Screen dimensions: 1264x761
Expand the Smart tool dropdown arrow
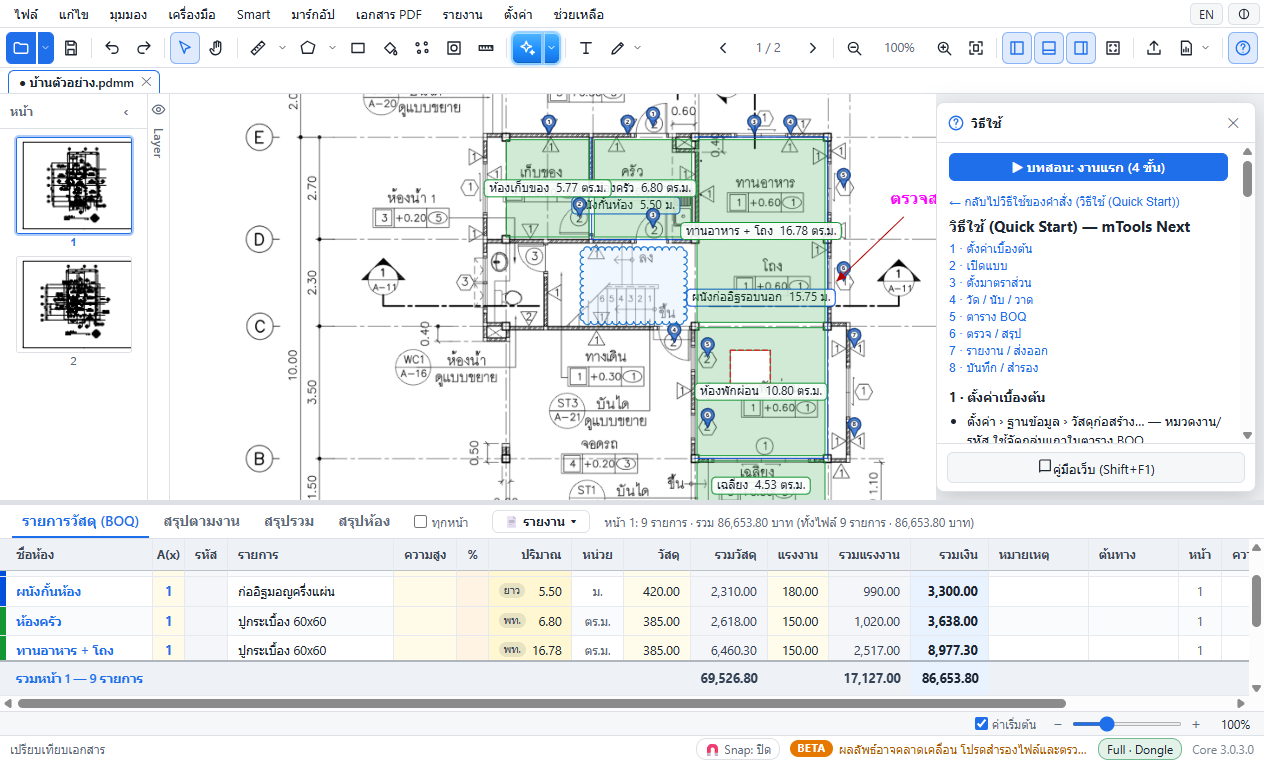pos(551,48)
